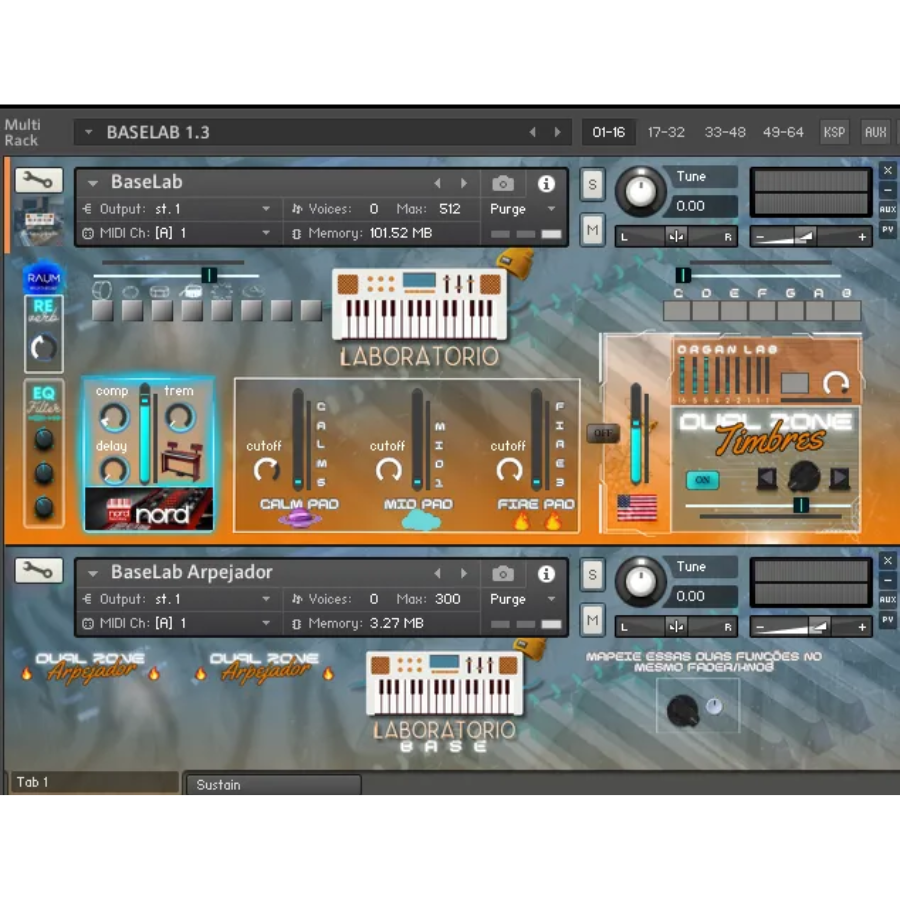This screenshot has height=900, width=900.
Task: Click BaseLab Arpejador next instrument arrow
Action: click(464, 574)
